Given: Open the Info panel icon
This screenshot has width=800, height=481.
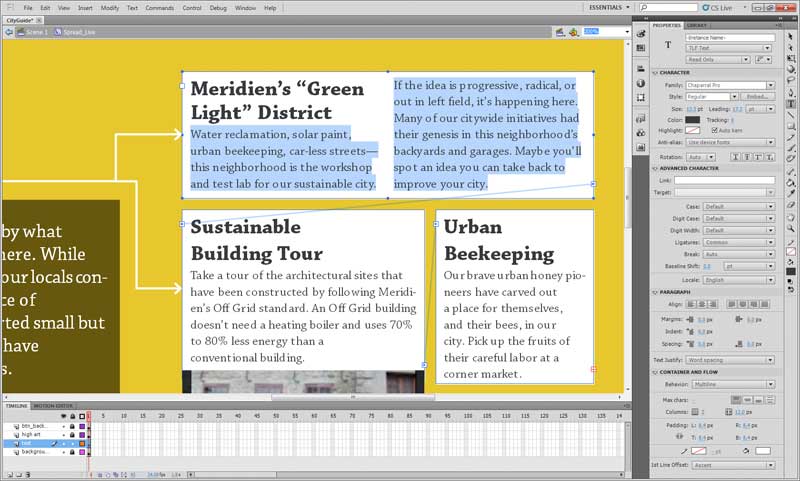Looking at the screenshot, I should tap(641, 83).
